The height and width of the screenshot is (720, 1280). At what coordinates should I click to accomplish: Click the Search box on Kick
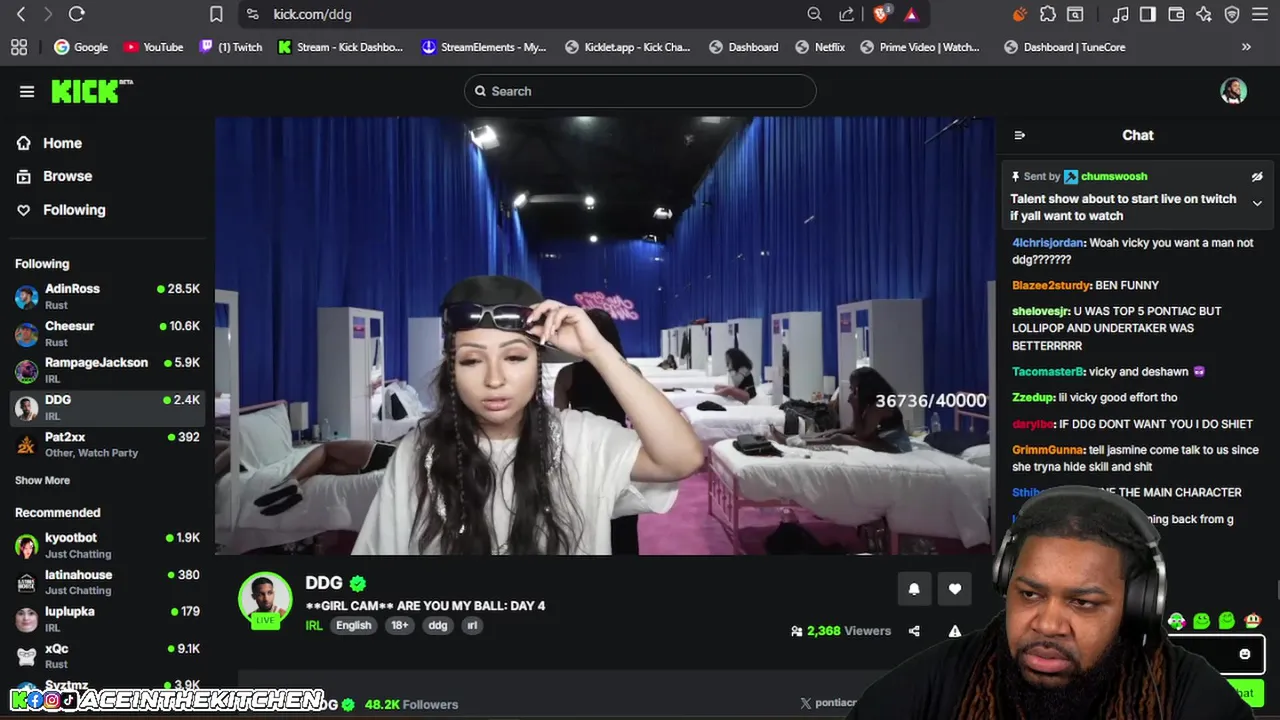click(x=640, y=91)
